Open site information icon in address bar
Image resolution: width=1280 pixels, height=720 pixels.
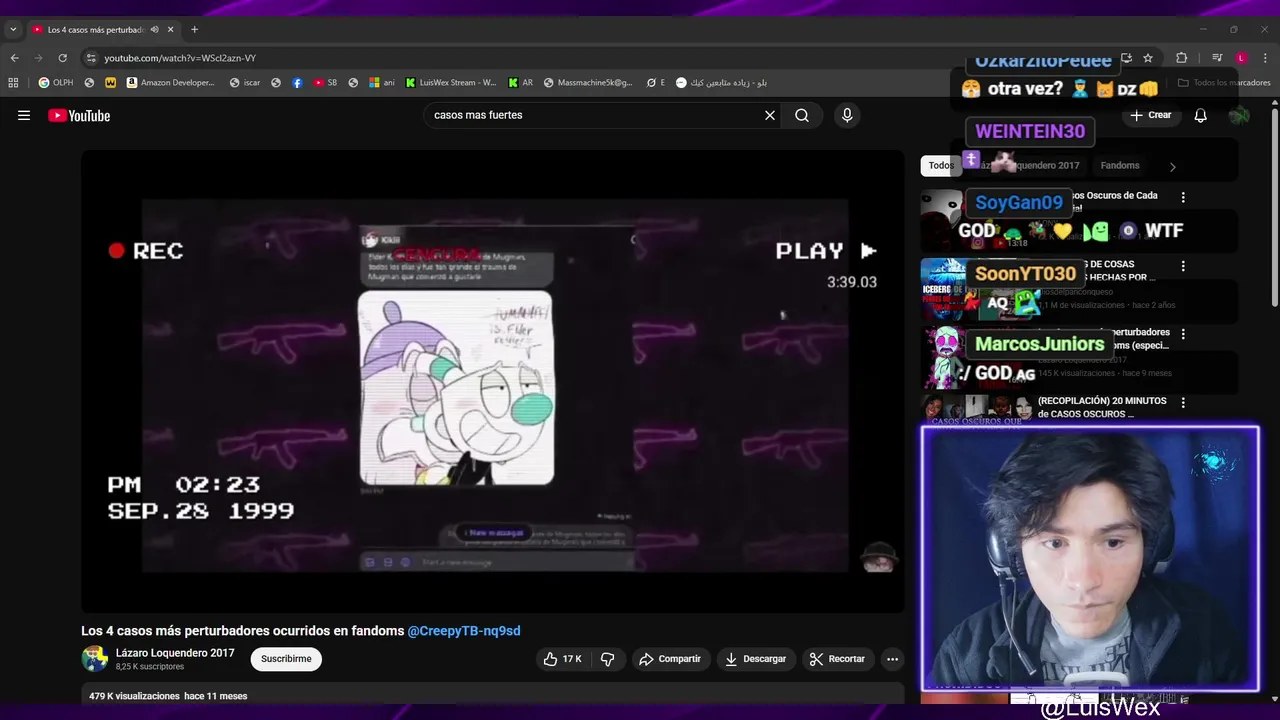[91, 58]
